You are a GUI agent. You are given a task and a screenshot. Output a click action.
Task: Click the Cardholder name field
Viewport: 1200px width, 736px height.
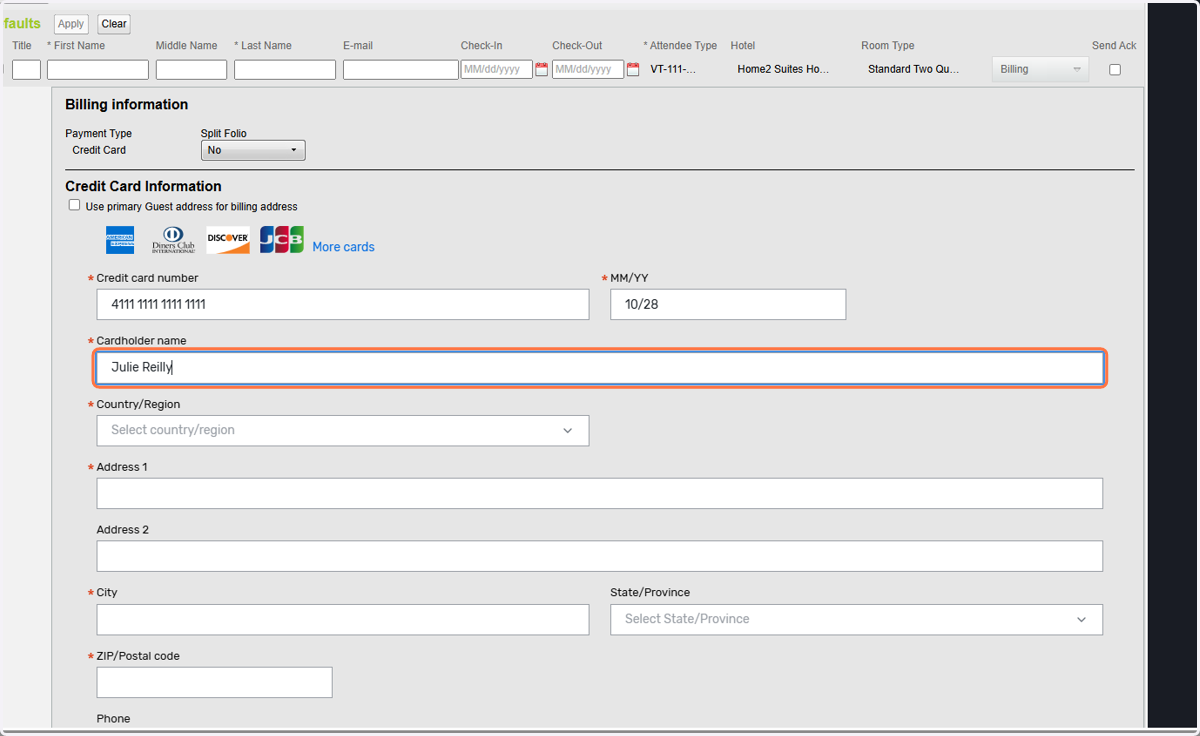[x=600, y=367]
